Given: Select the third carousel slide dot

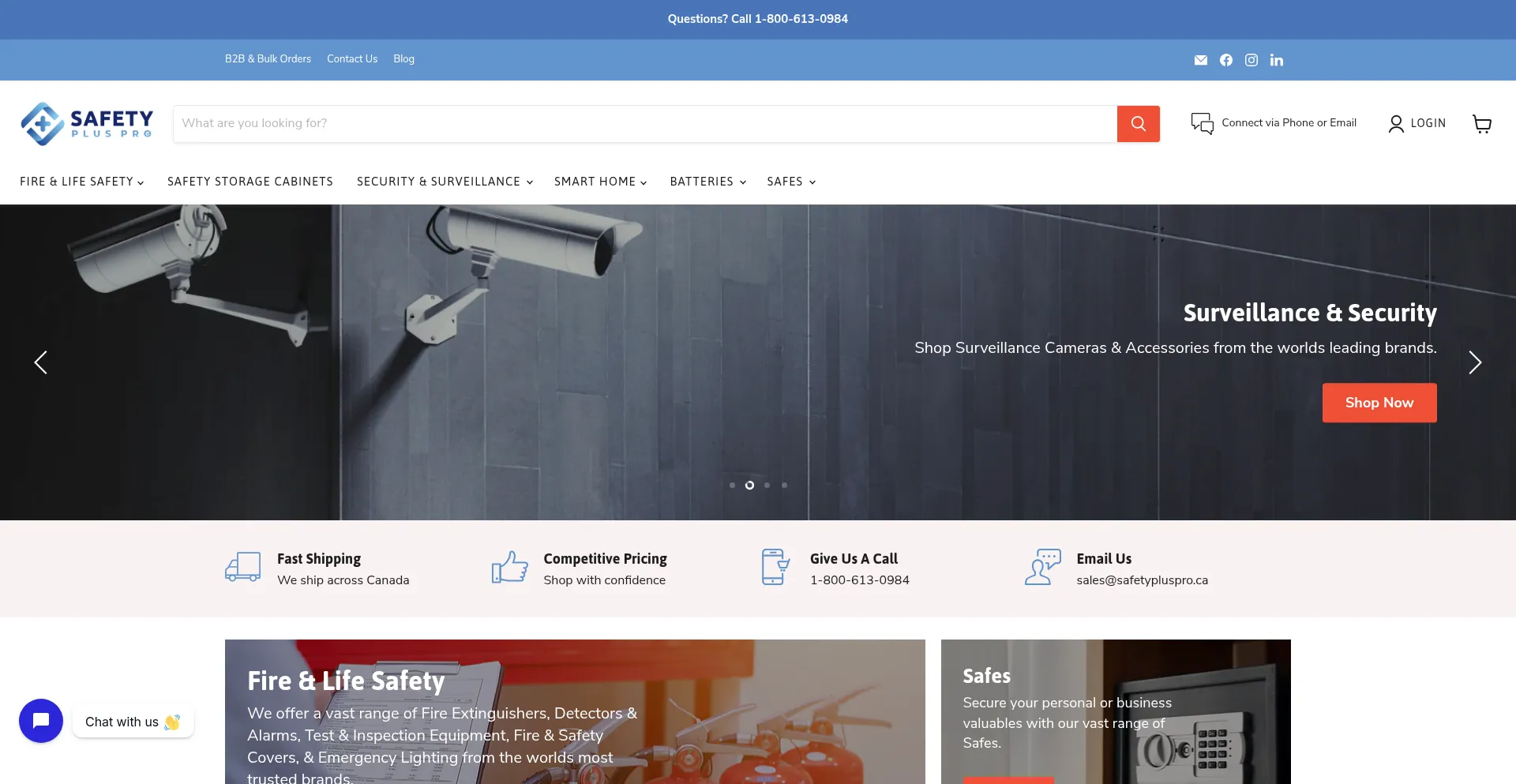Looking at the screenshot, I should (767, 486).
